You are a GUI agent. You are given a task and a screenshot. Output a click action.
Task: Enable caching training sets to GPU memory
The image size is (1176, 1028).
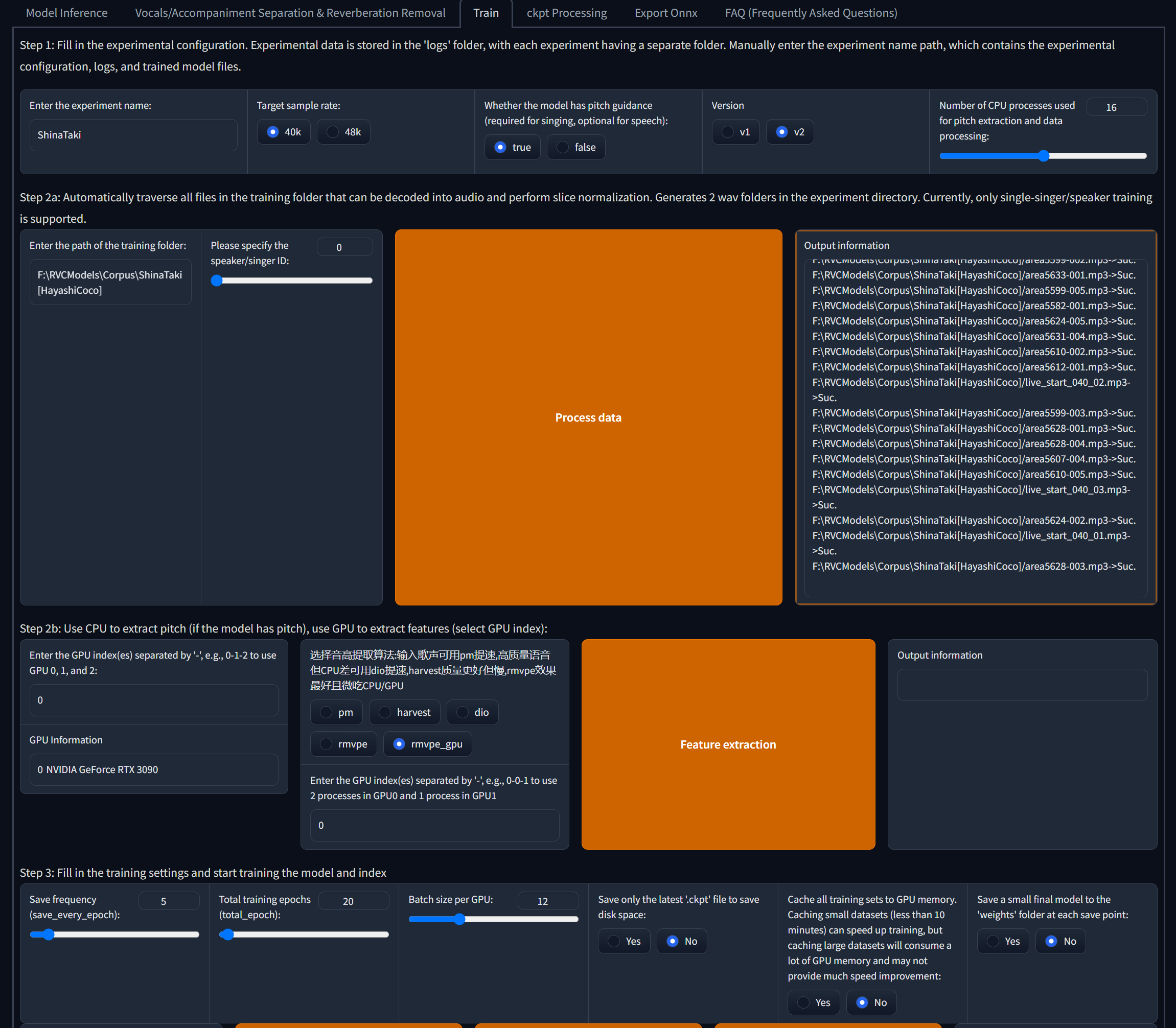click(813, 1002)
